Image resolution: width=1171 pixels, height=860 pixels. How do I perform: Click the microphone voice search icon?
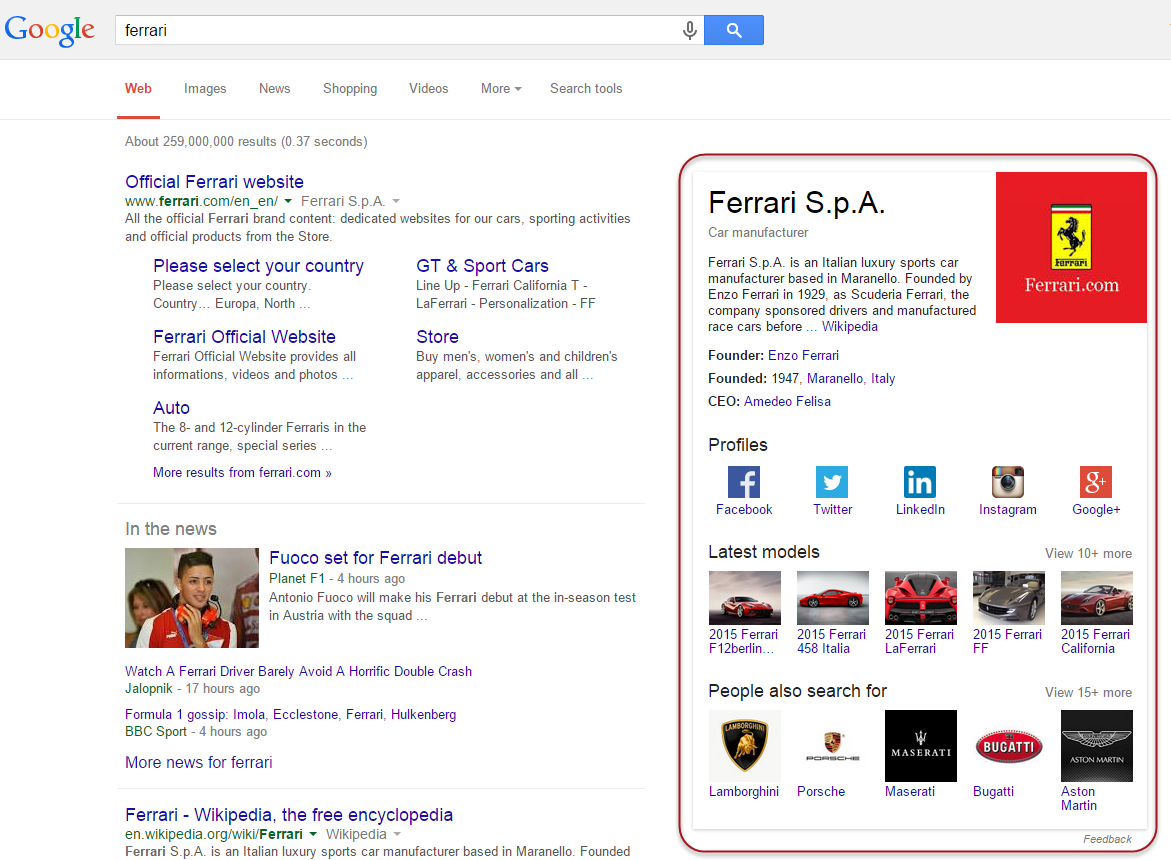(689, 31)
